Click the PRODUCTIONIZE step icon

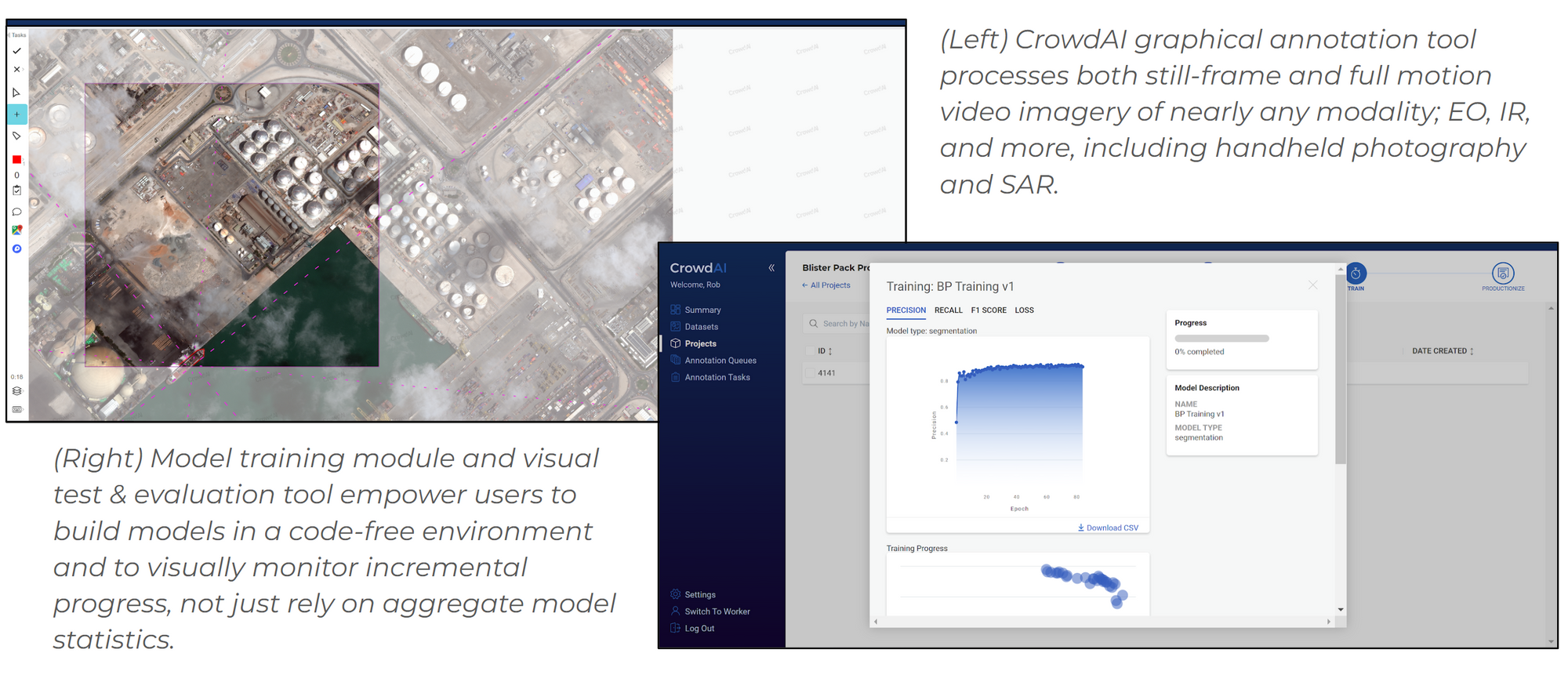pyautogui.click(x=1503, y=274)
